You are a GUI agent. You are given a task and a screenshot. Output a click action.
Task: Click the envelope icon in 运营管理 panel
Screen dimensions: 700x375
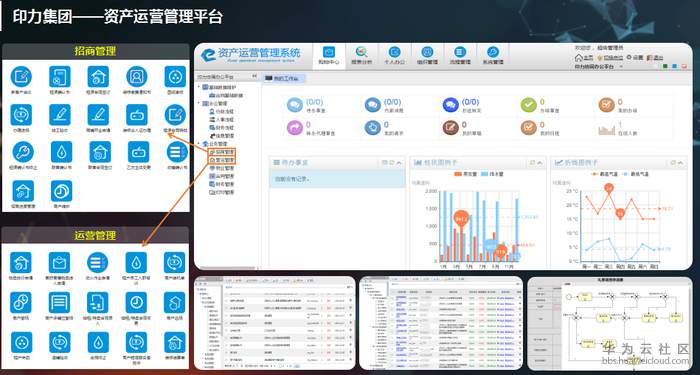(59, 262)
